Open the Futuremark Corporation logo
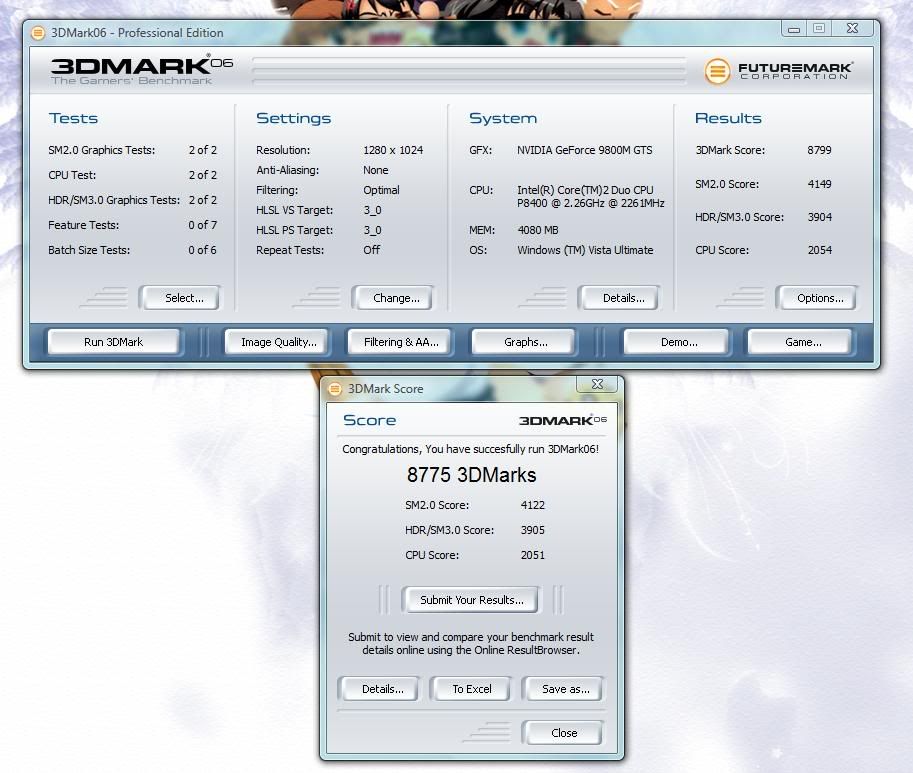This screenshot has width=913, height=773. pyautogui.click(x=778, y=71)
